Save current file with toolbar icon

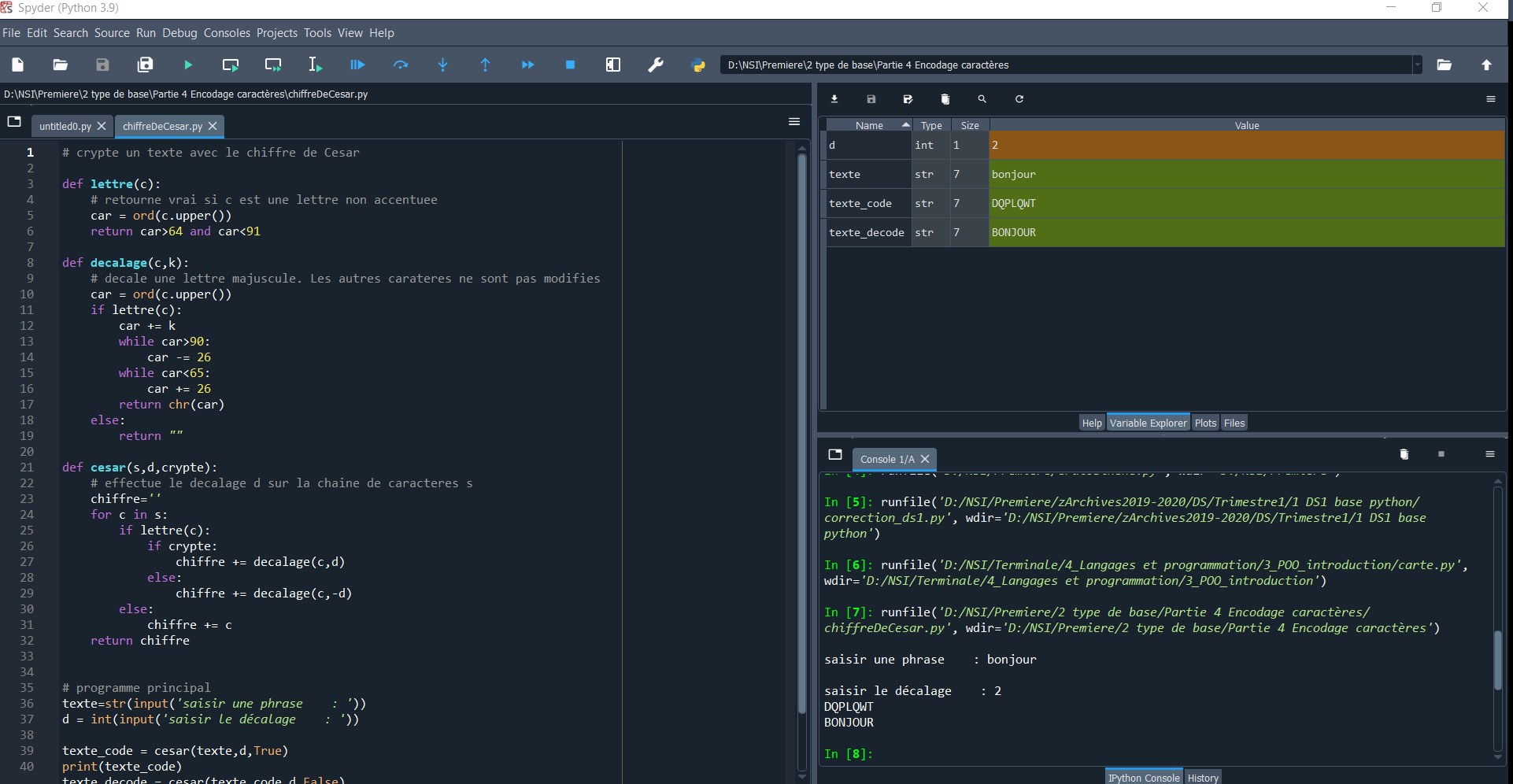[x=103, y=65]
